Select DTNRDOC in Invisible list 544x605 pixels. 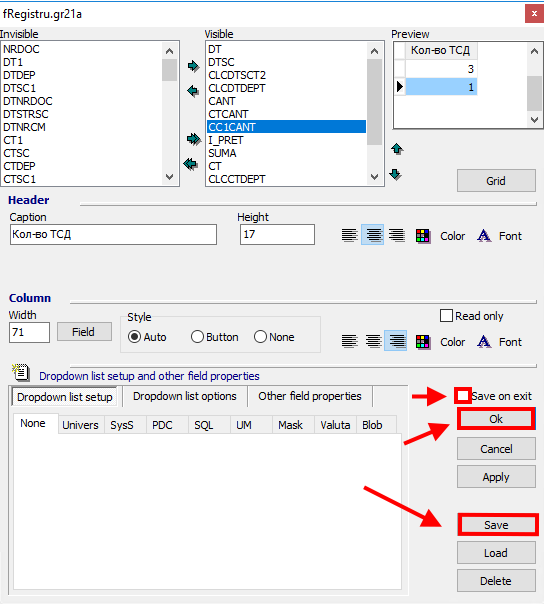tap(83, 101)
